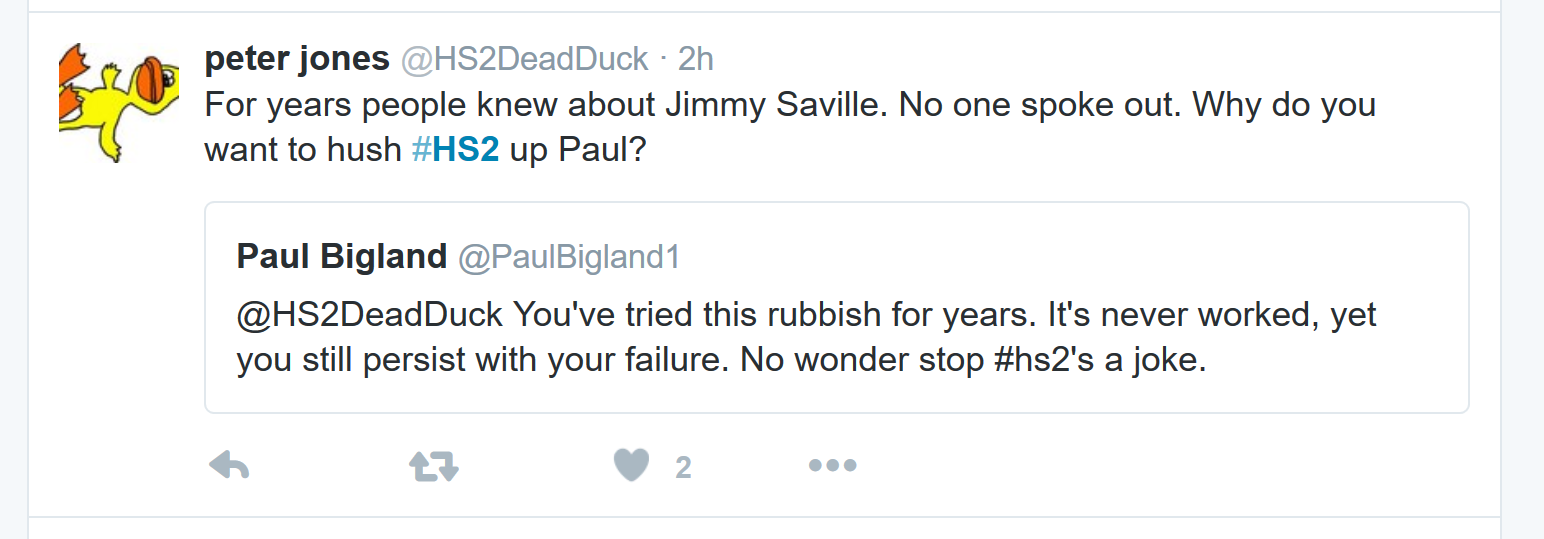Click the Paul Bigland name in quote

coord(341,257)
